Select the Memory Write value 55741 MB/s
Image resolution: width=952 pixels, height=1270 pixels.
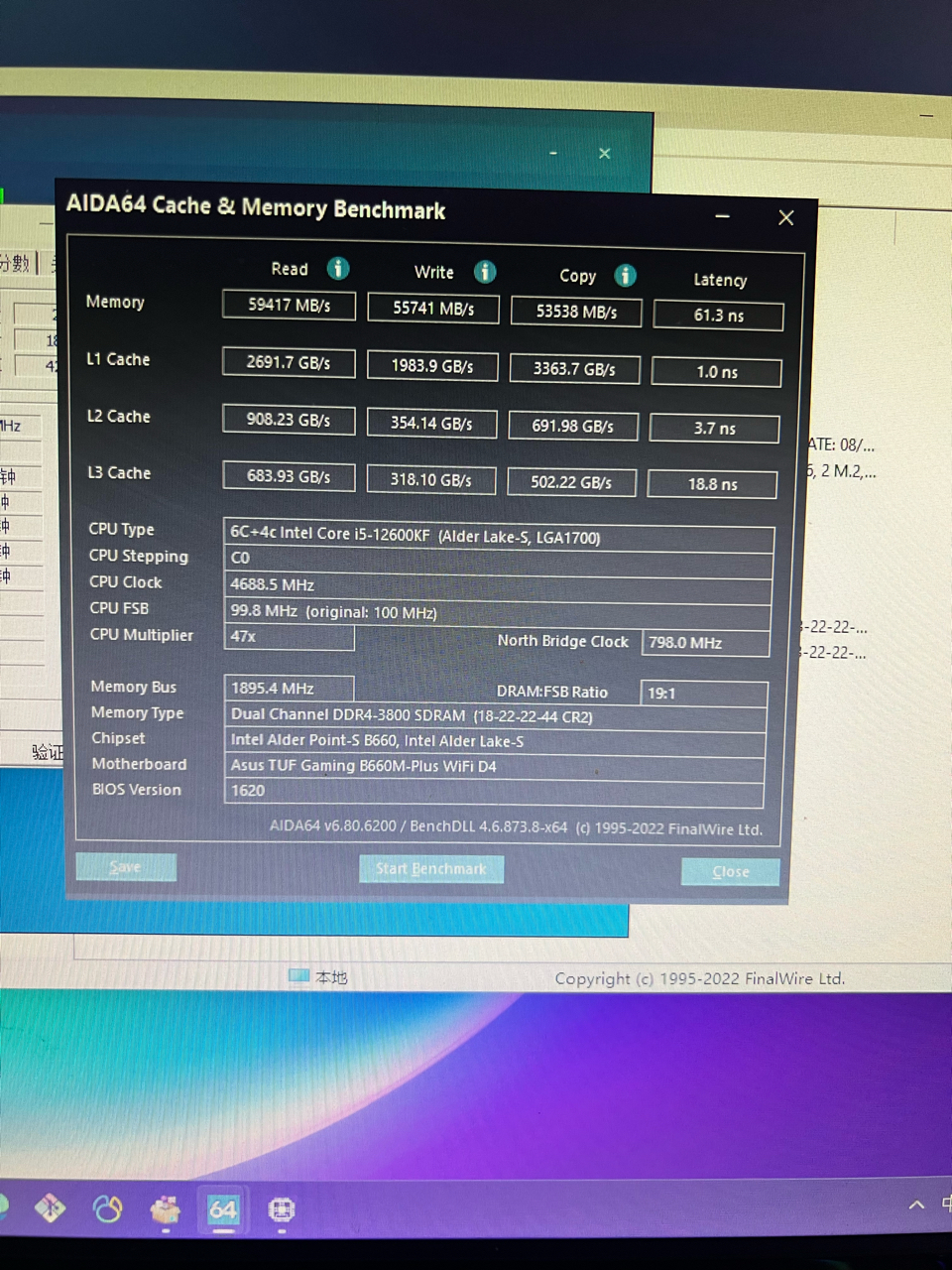pos(432,309)
